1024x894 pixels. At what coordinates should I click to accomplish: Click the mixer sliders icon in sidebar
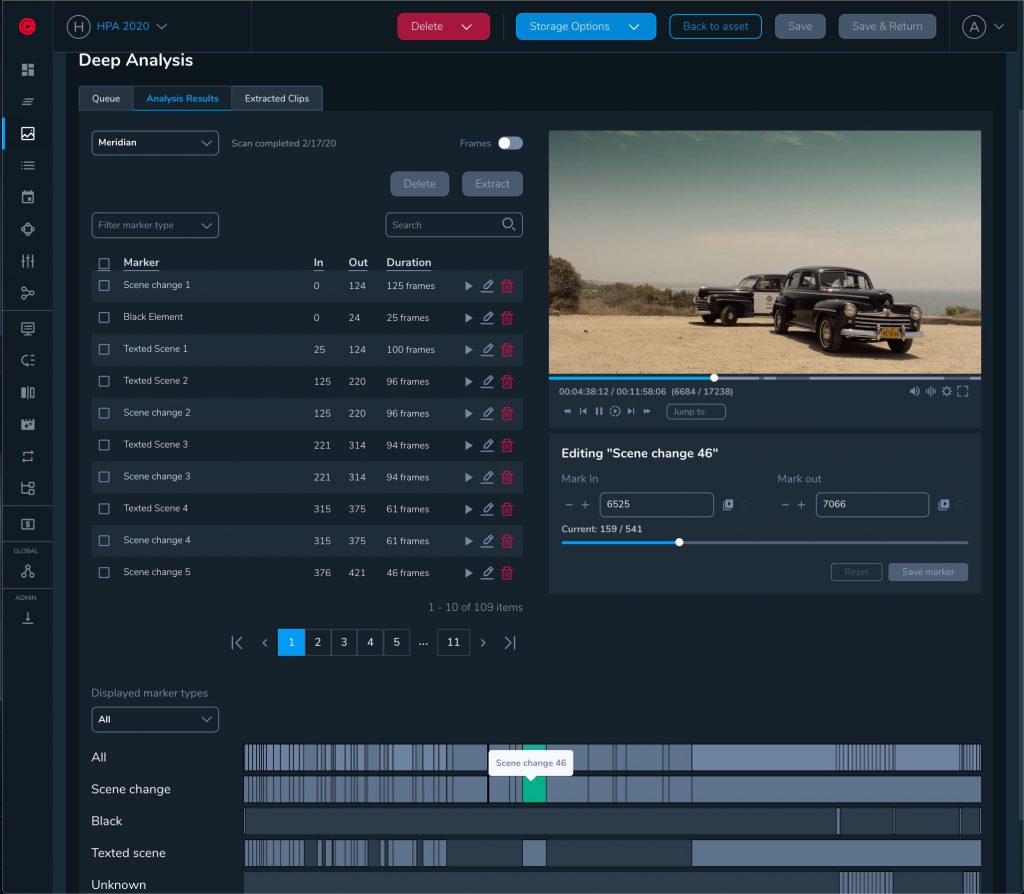[x=28, y=261]
